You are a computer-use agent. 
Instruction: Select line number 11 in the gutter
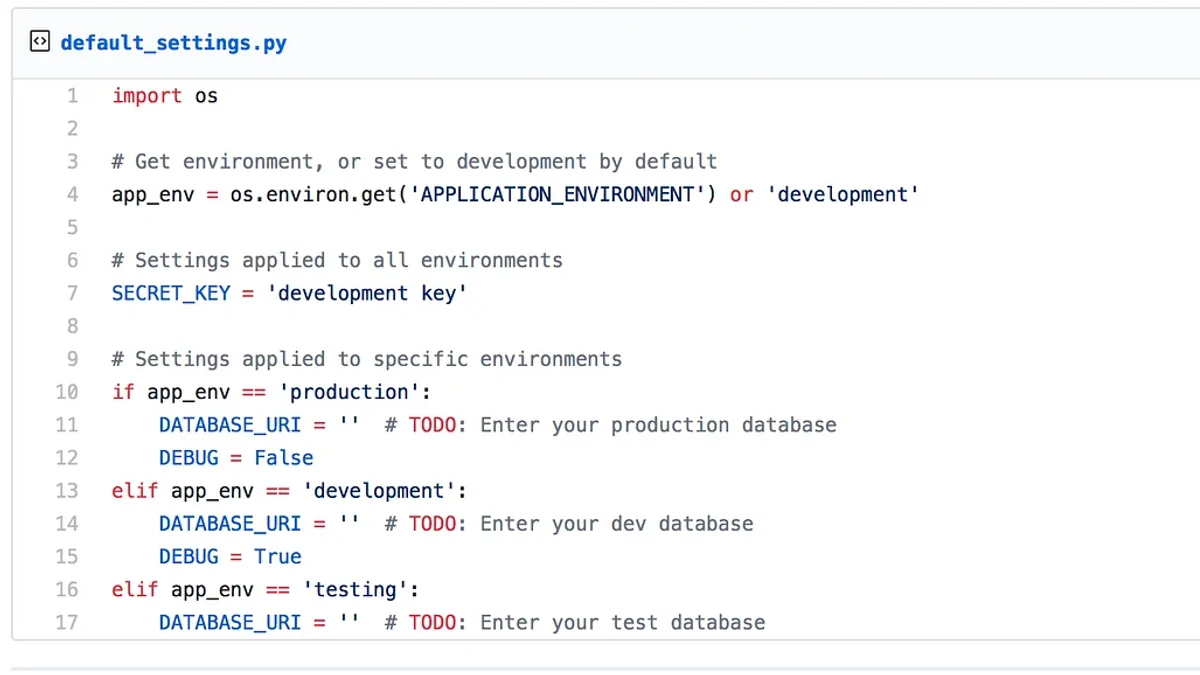67,425
